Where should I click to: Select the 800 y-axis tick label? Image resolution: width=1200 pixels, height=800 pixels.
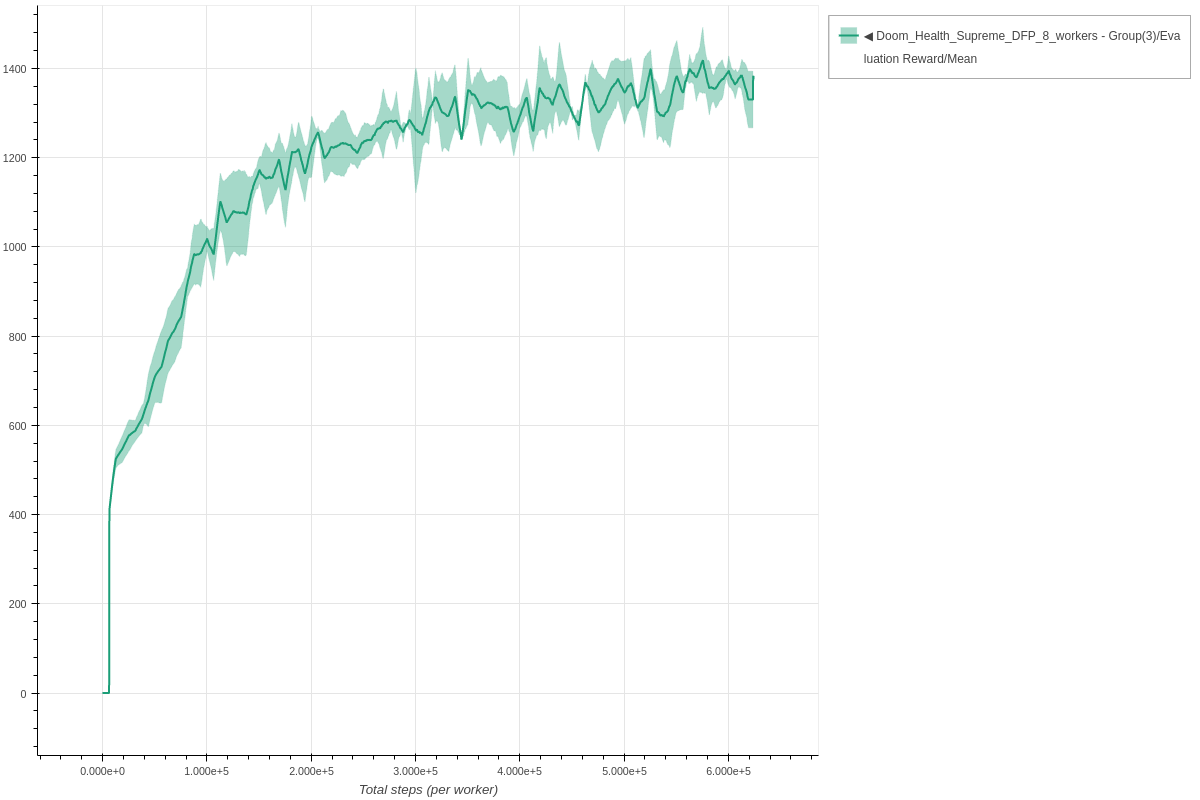click(x=20, y=337)
